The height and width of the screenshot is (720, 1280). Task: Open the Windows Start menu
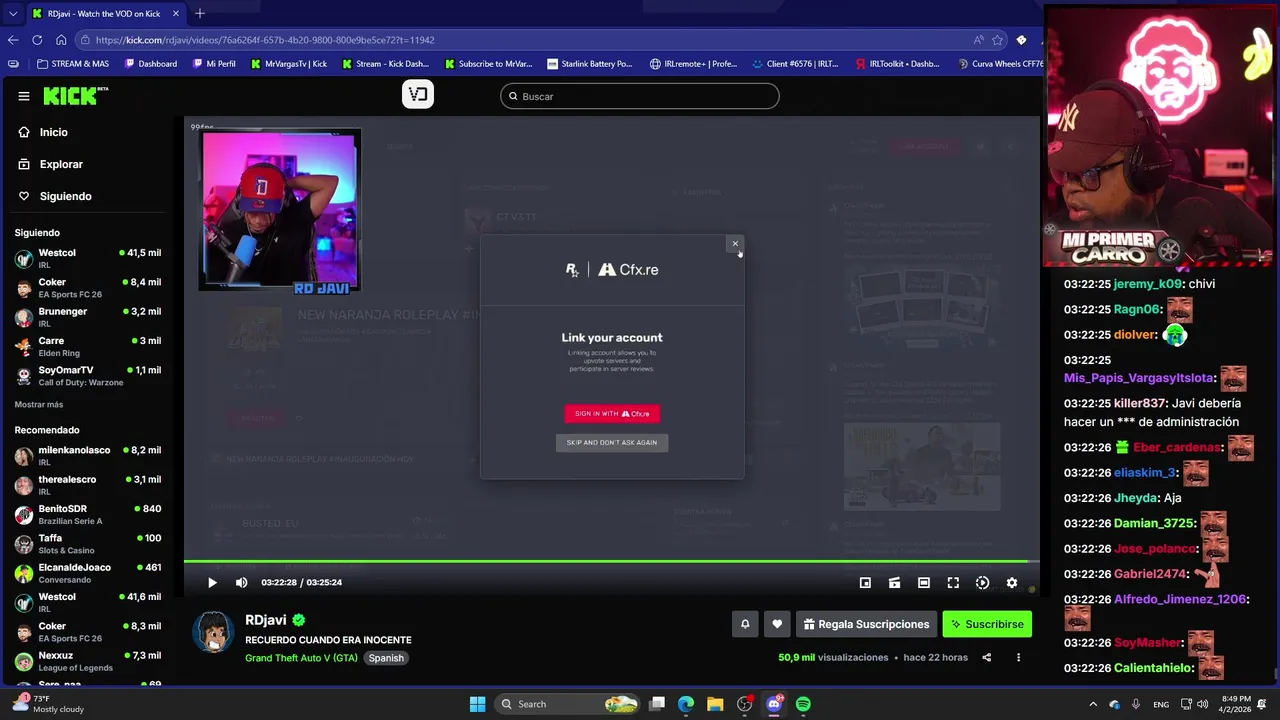coord(477,704)
